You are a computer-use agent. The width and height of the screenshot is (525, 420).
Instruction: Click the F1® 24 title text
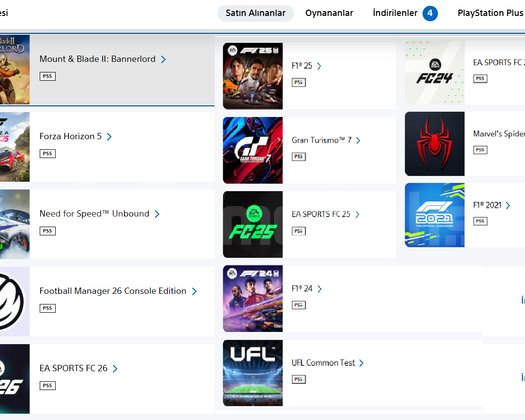[x=302, y=289]
